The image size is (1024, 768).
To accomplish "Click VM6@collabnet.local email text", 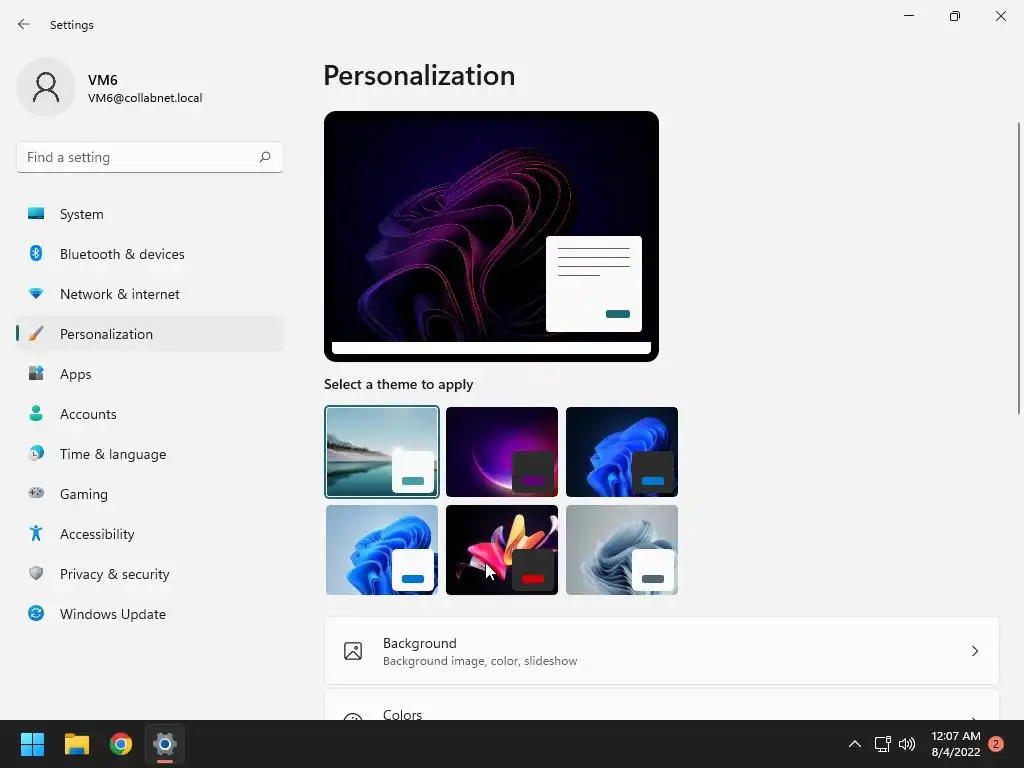I will [x=145, y=98].
